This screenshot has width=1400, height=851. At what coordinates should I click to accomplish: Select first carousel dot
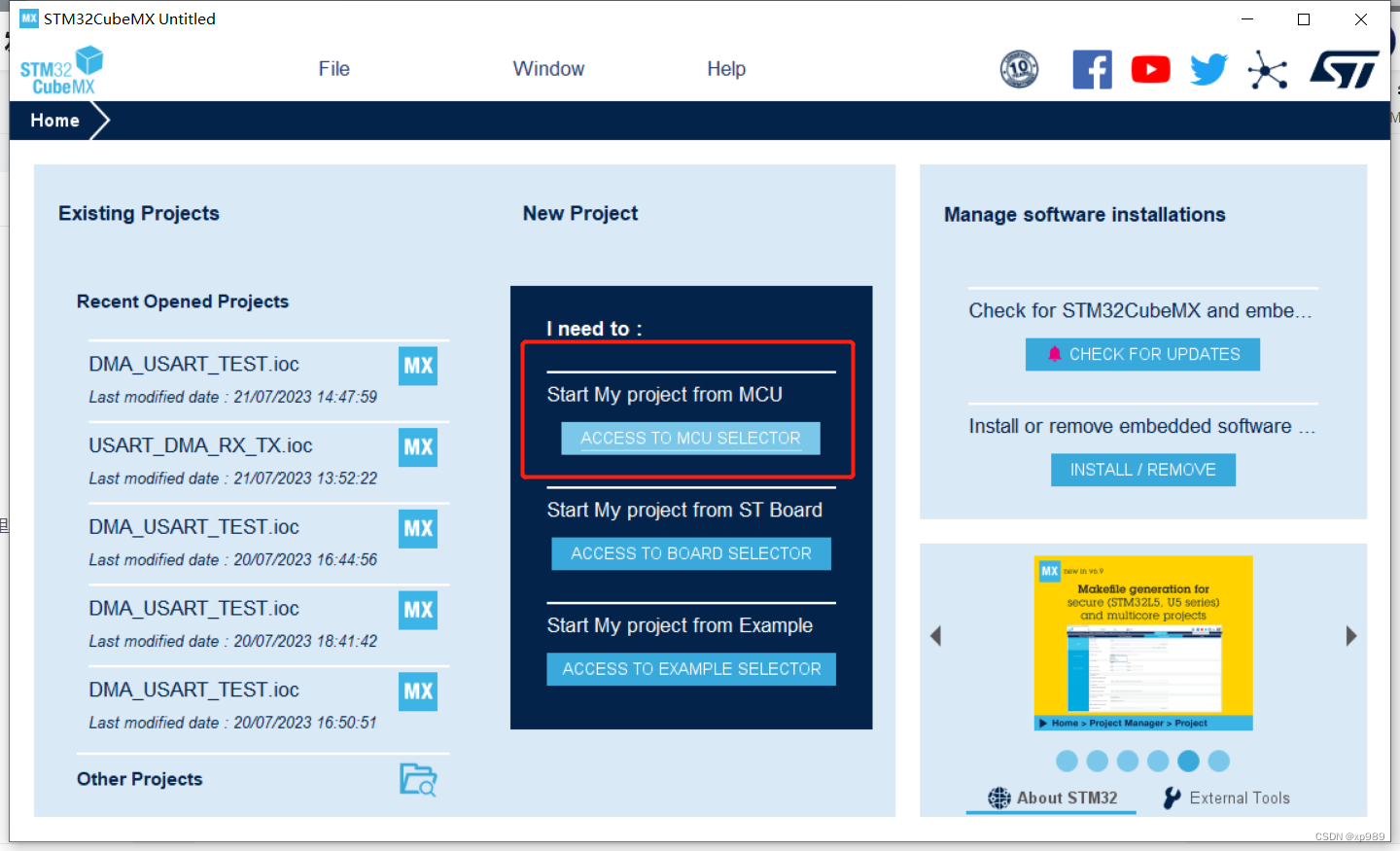click(x=1067, y=761)
